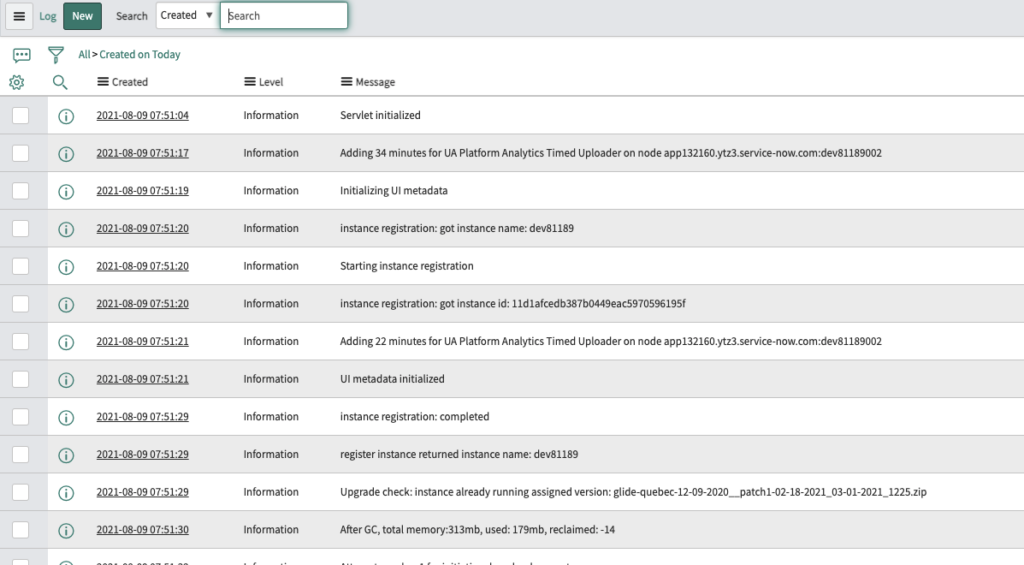Select the Adding 34 minutes row checkbox
Image resolution: width=1024 pixels, height=565 pixels.
click(x=20, y=153)
